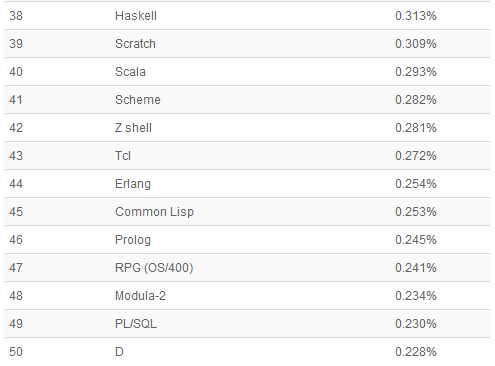This screenshot has height=366, width=495.
Task: Click on Modula-2 in the list
Action: [140, 296]
